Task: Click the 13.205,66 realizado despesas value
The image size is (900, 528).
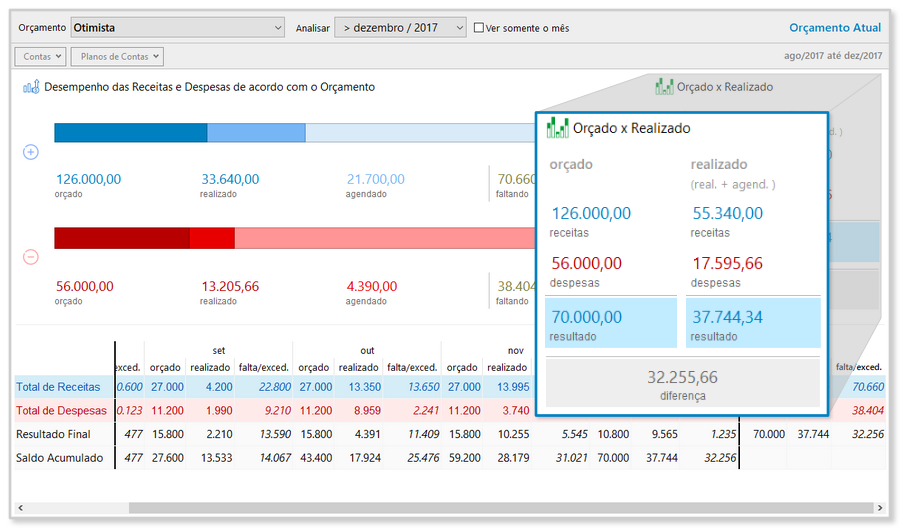Action: tap(230, 286)
